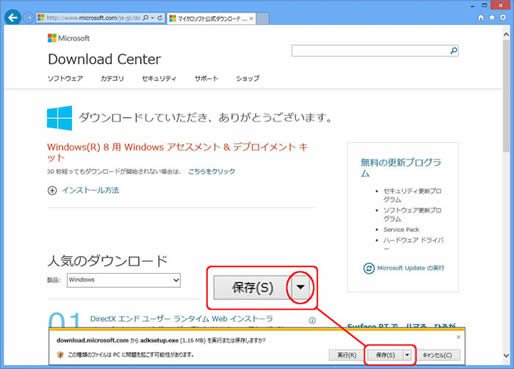The image size is (514, 369).
Task: Click the vertical scrollbar down arrow
Action: click(506, 356)
